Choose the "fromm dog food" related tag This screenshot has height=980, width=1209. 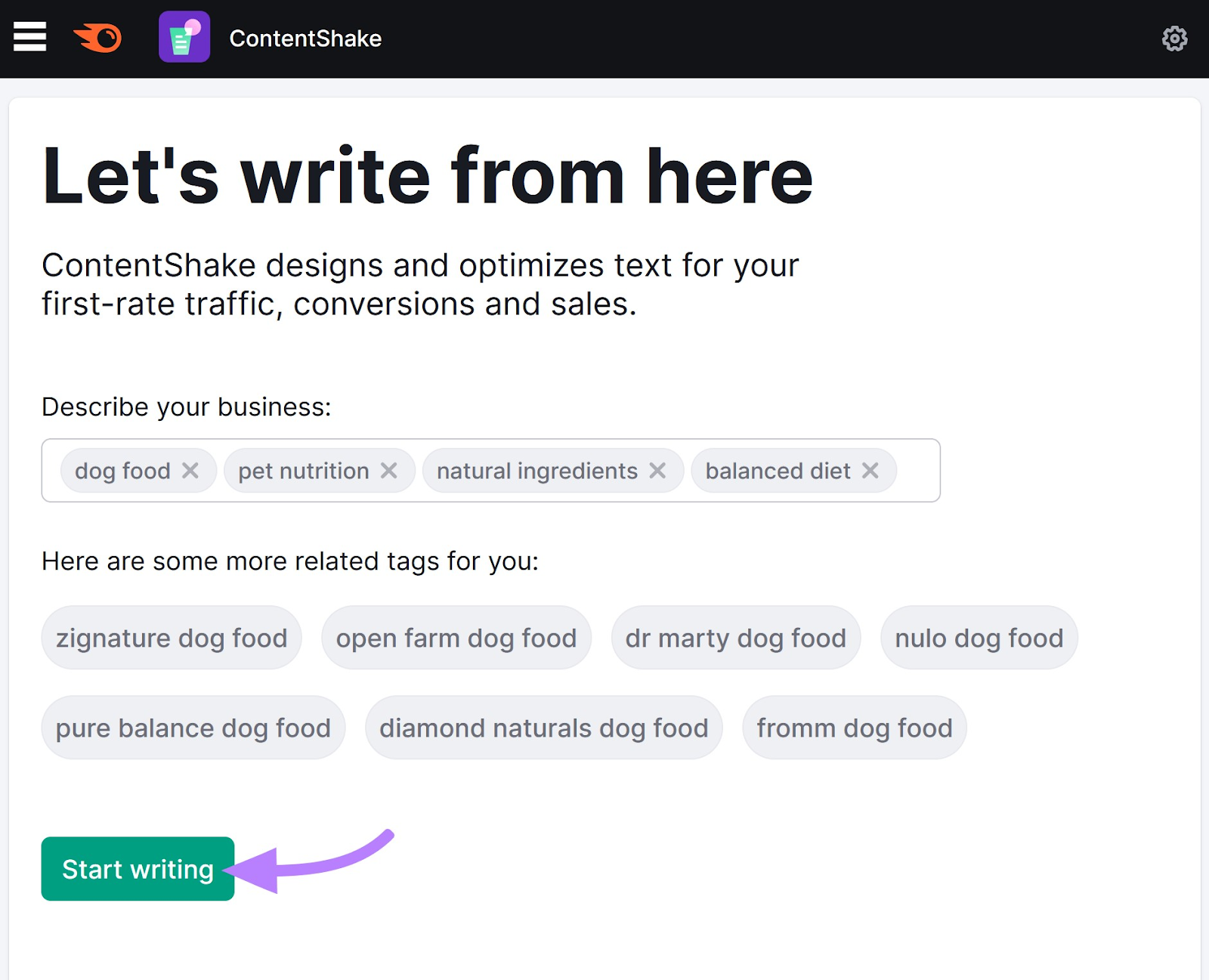tap(854, 727)
